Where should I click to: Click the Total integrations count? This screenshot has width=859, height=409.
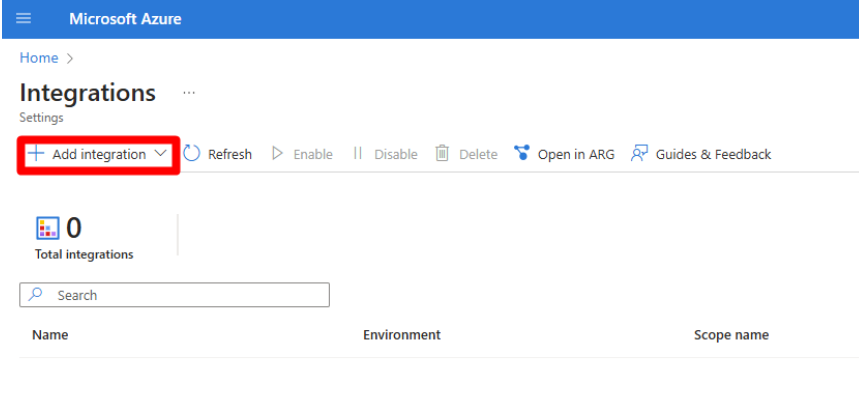[74, 228]
